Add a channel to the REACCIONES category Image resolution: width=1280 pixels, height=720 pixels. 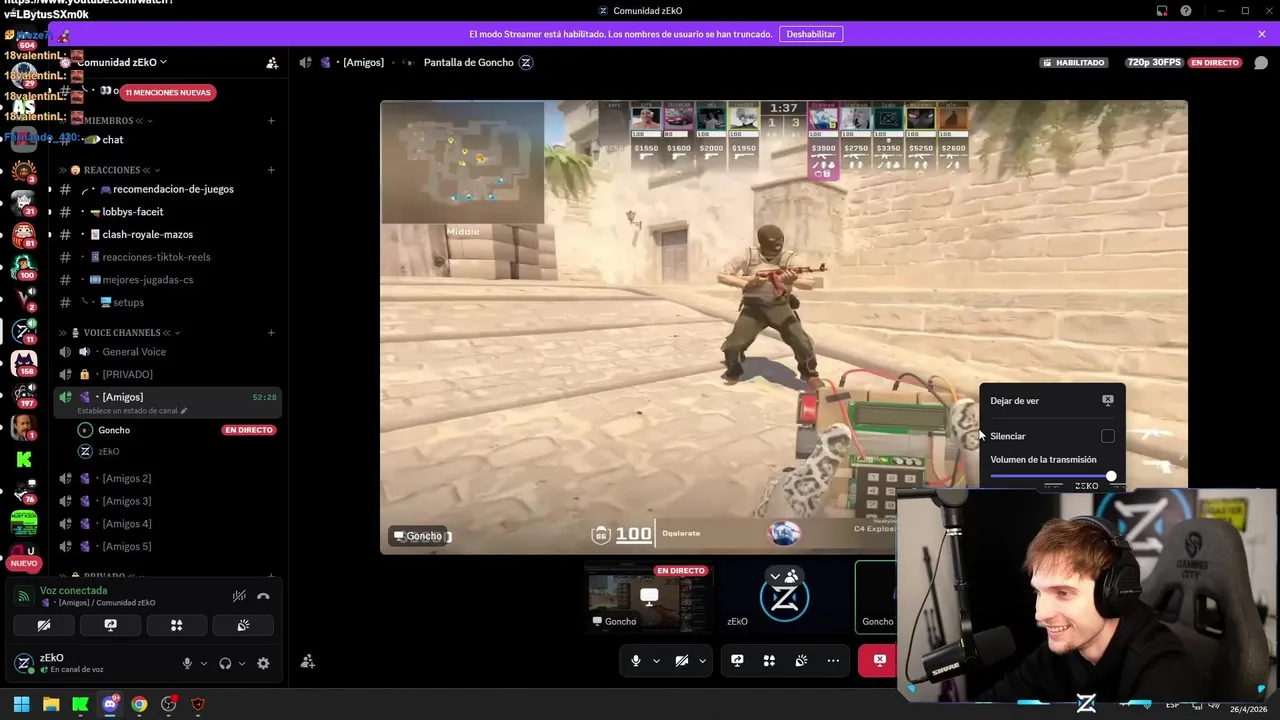(271, 170)
